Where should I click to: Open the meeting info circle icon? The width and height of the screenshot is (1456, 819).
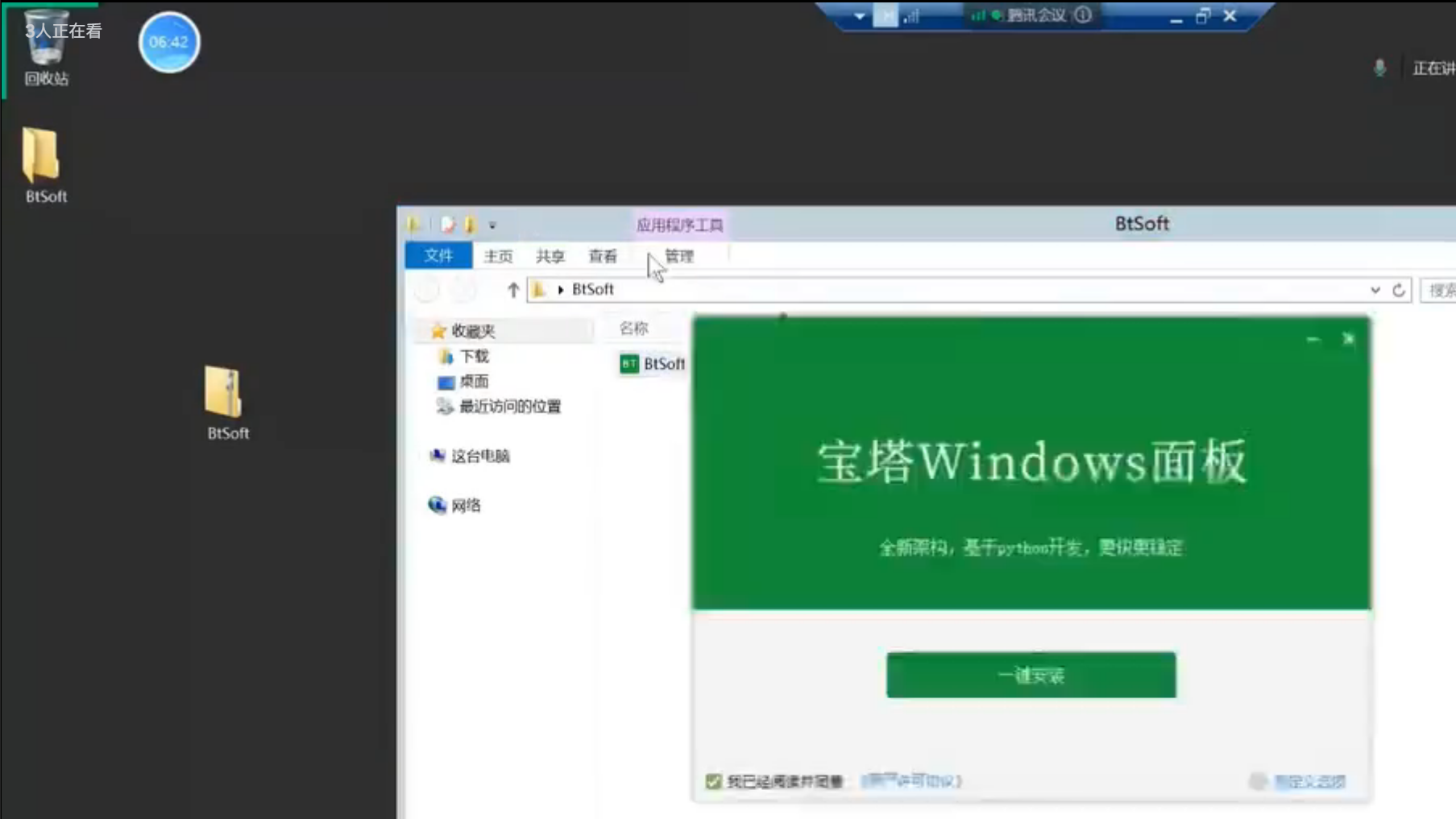click(x=1083, y=14)
